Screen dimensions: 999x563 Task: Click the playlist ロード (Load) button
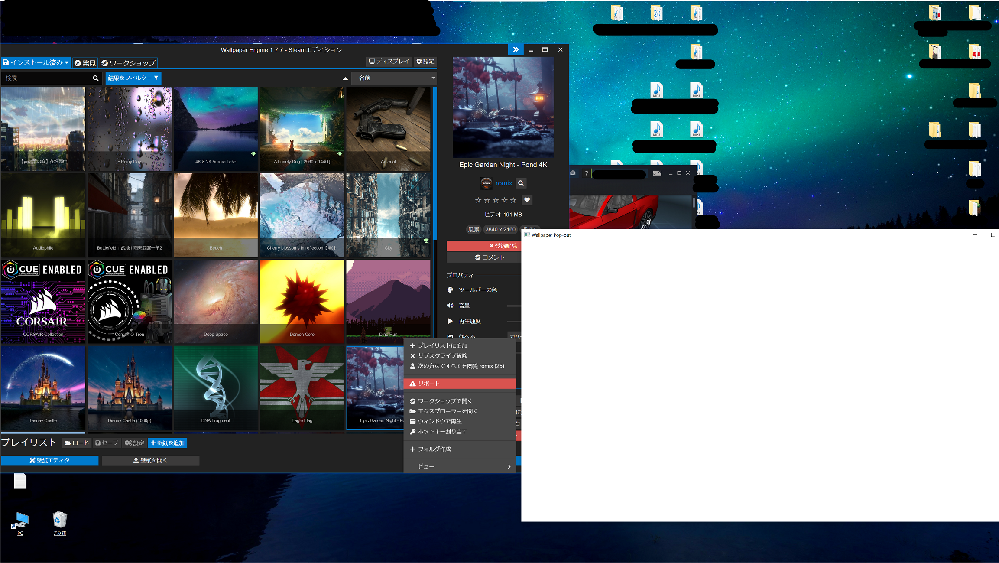pos(76,443)
